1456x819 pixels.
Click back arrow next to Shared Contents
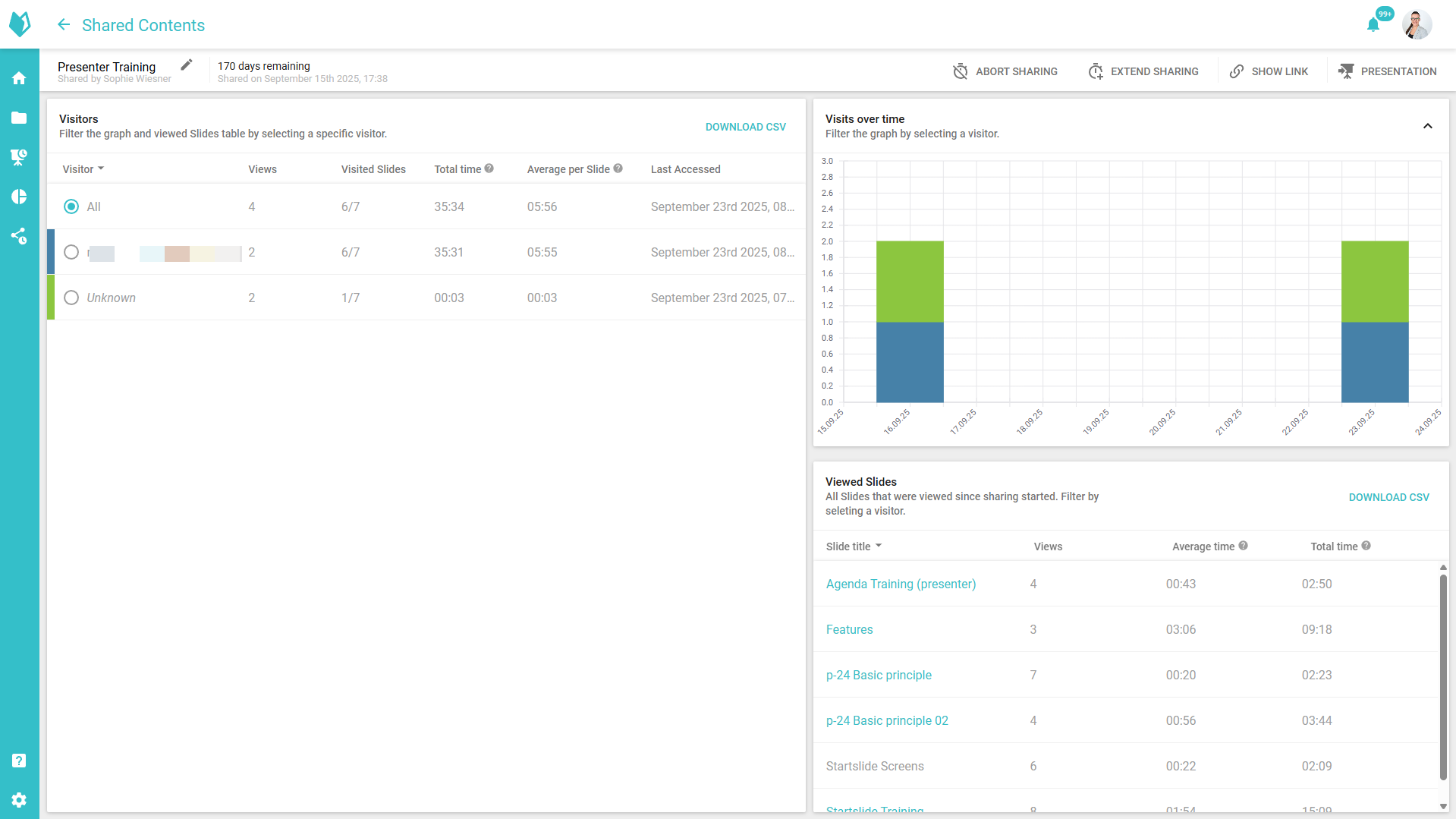pos(64,25)
